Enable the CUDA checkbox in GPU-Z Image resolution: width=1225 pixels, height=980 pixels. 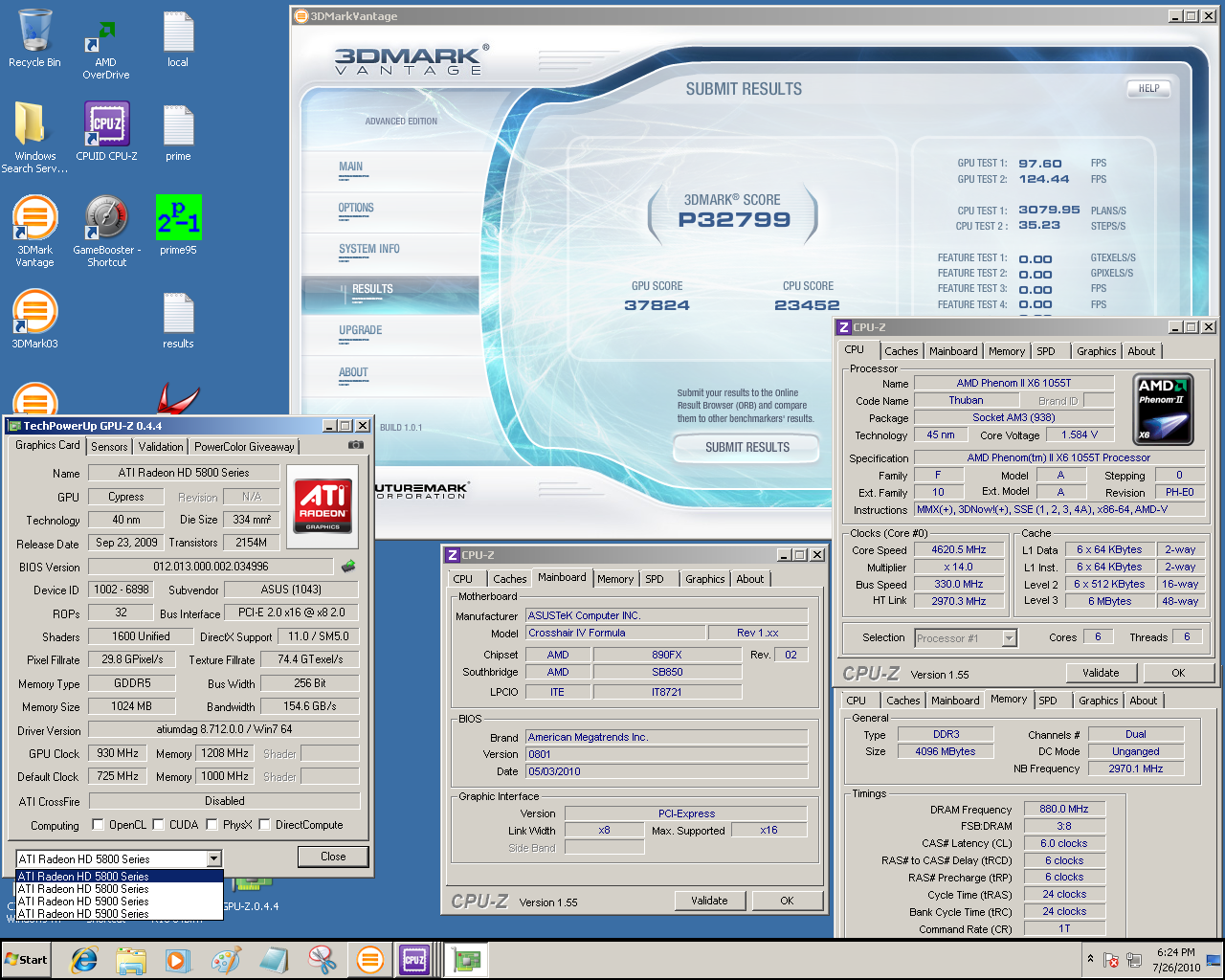158,824
